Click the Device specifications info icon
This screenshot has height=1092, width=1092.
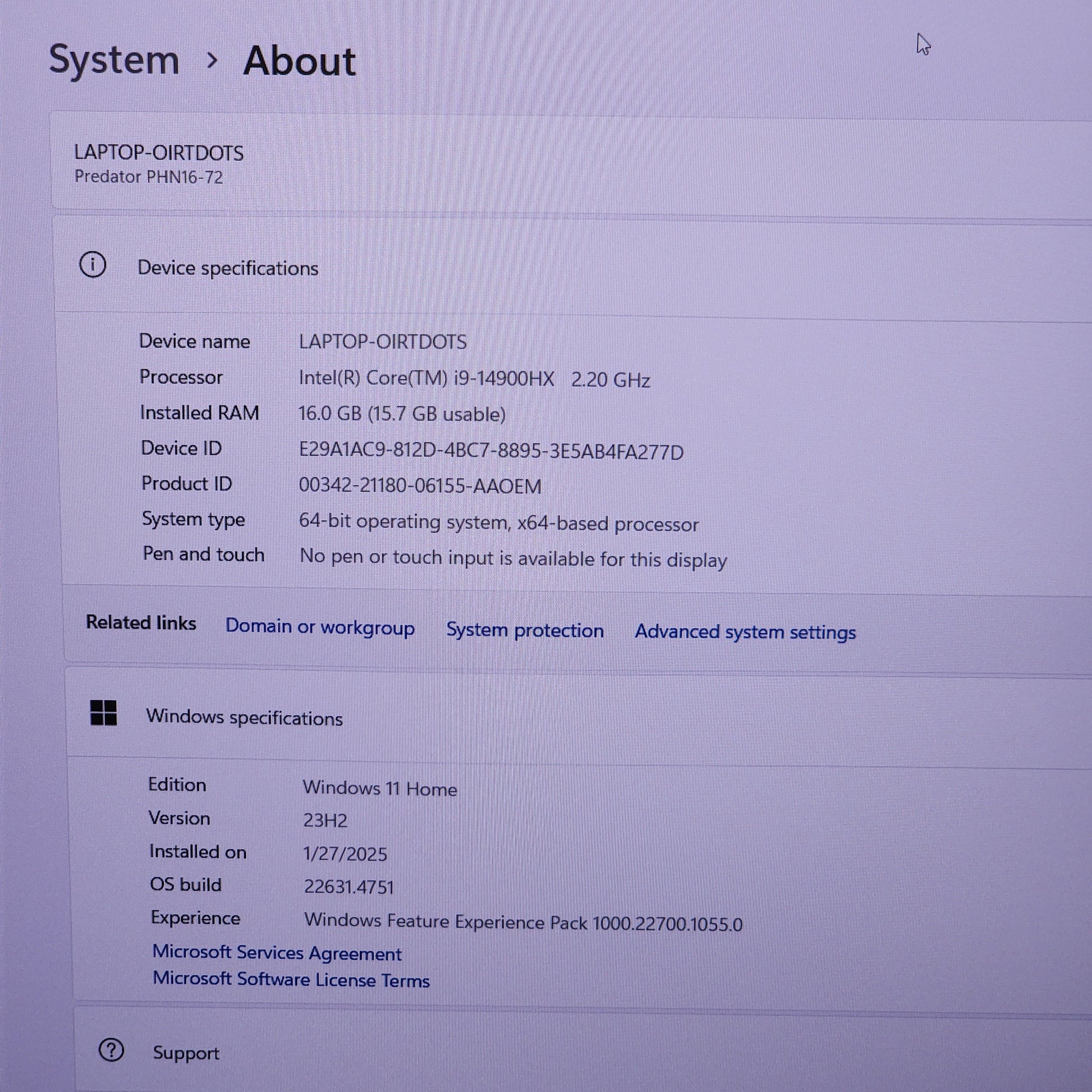tap(93, 264)
